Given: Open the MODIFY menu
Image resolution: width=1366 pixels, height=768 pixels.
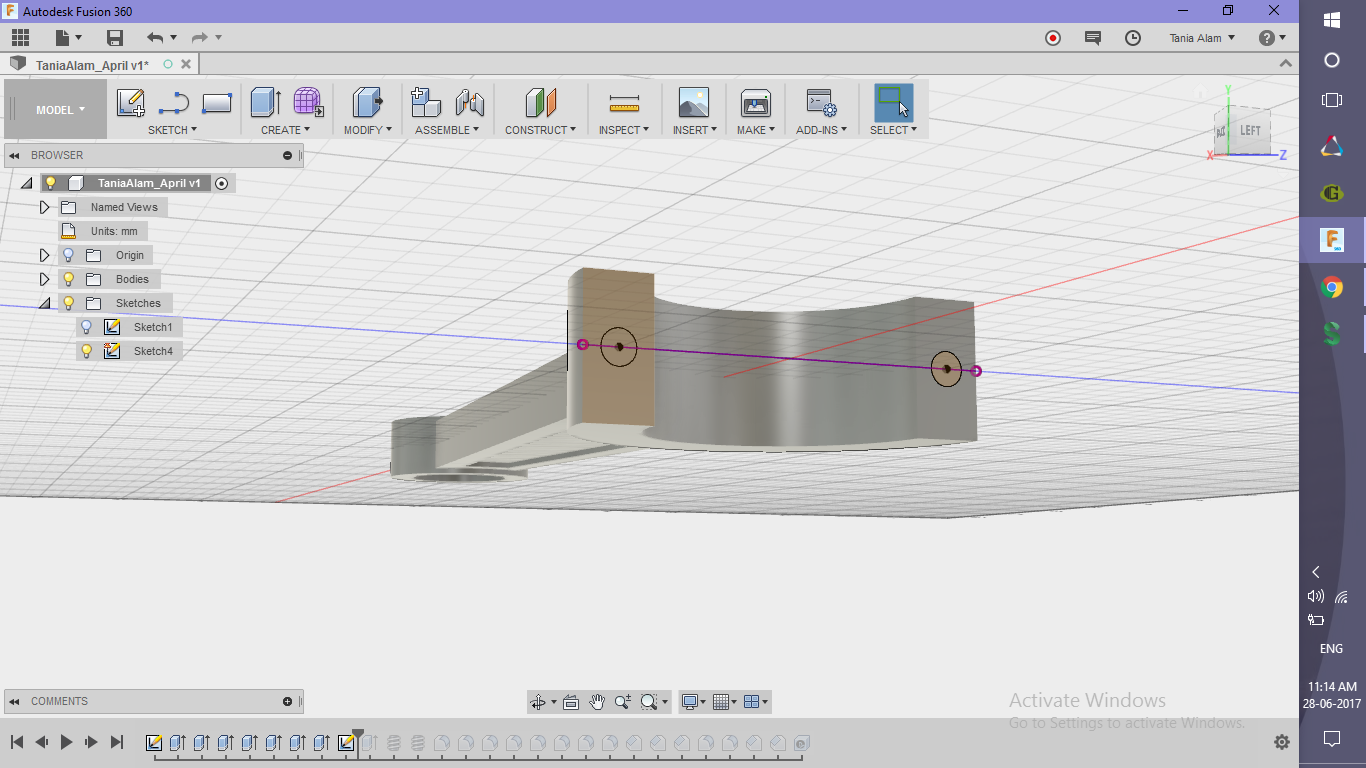Looking at the screenshot, I should pos(367,130).
